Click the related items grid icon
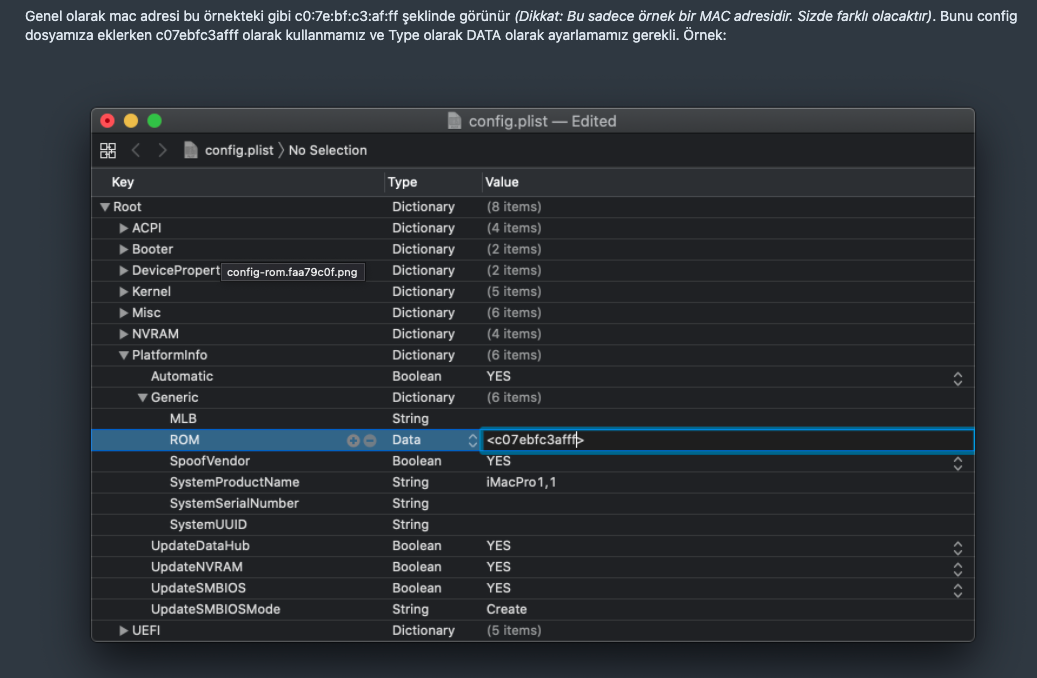 (108, 150)
